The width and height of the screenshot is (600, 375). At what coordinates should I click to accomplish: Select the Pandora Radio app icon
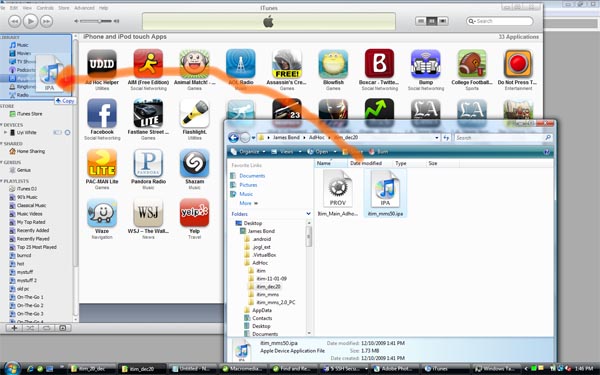pyautogui.click(x=148, y=163)
